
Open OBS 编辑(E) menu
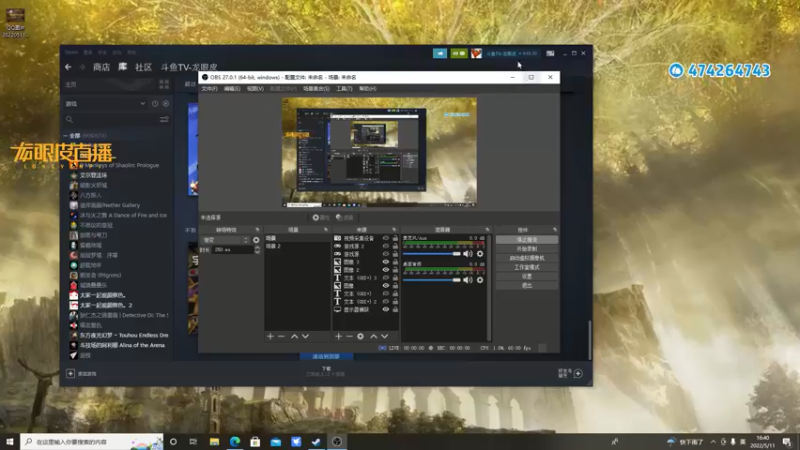coord(232,89)
